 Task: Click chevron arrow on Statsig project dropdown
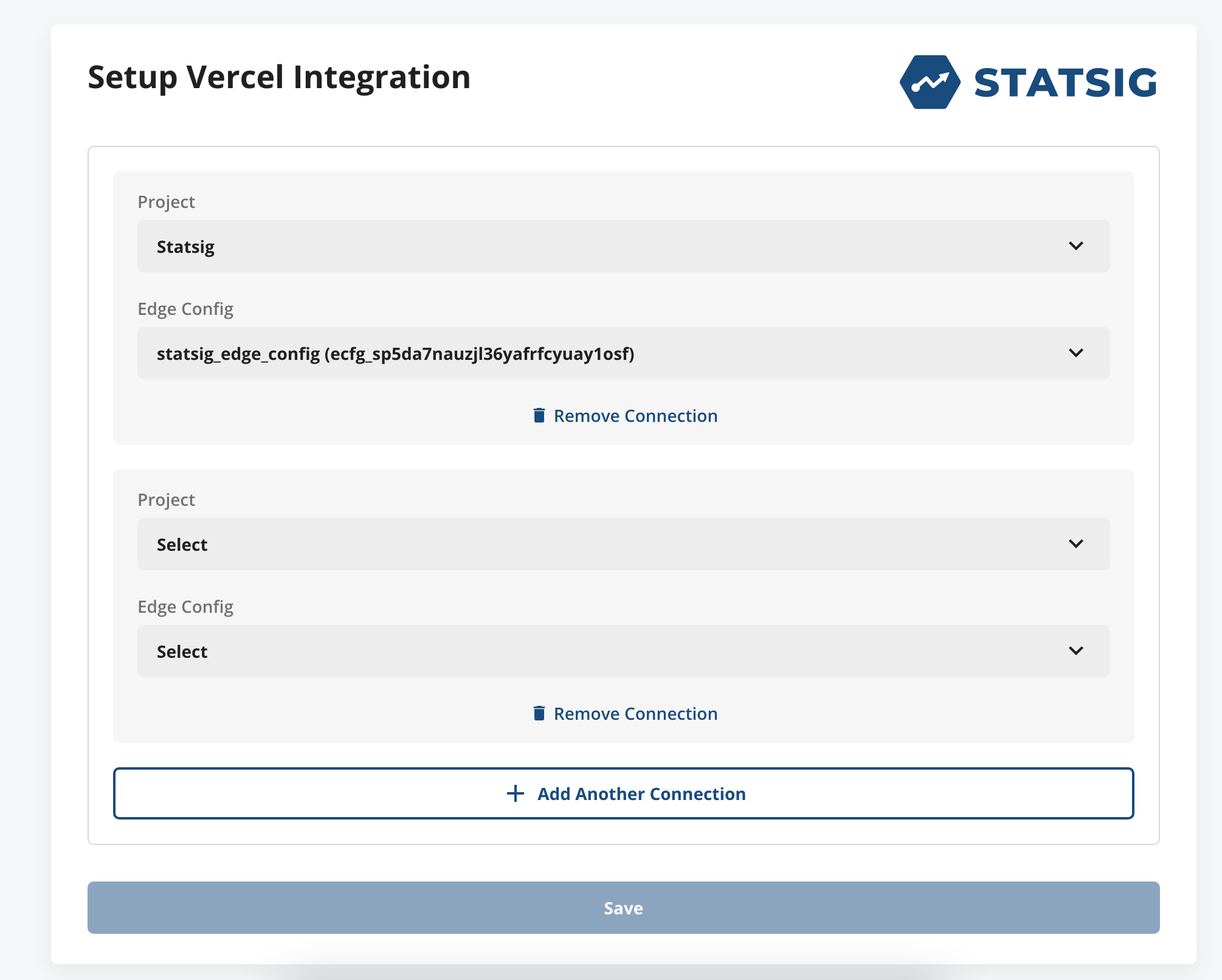point(1075,246)
